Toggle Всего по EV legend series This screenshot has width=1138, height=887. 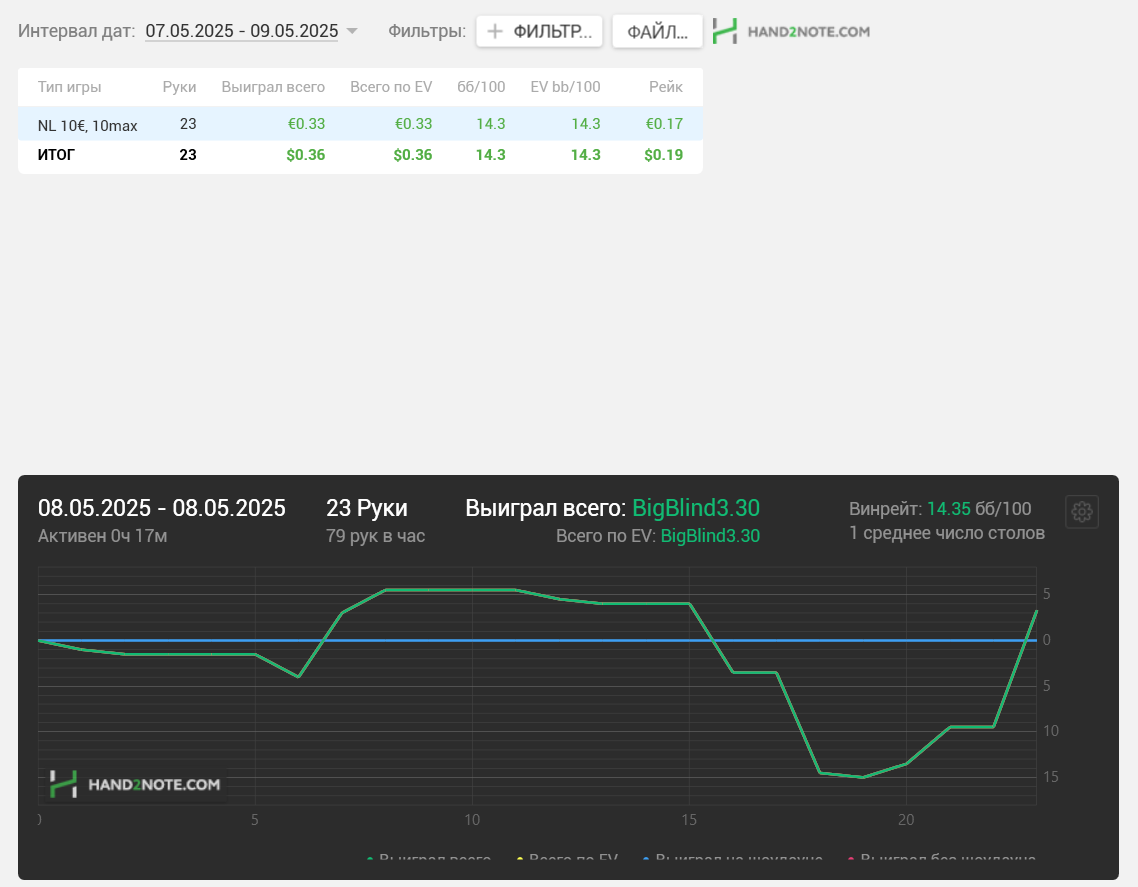point(567,859)
